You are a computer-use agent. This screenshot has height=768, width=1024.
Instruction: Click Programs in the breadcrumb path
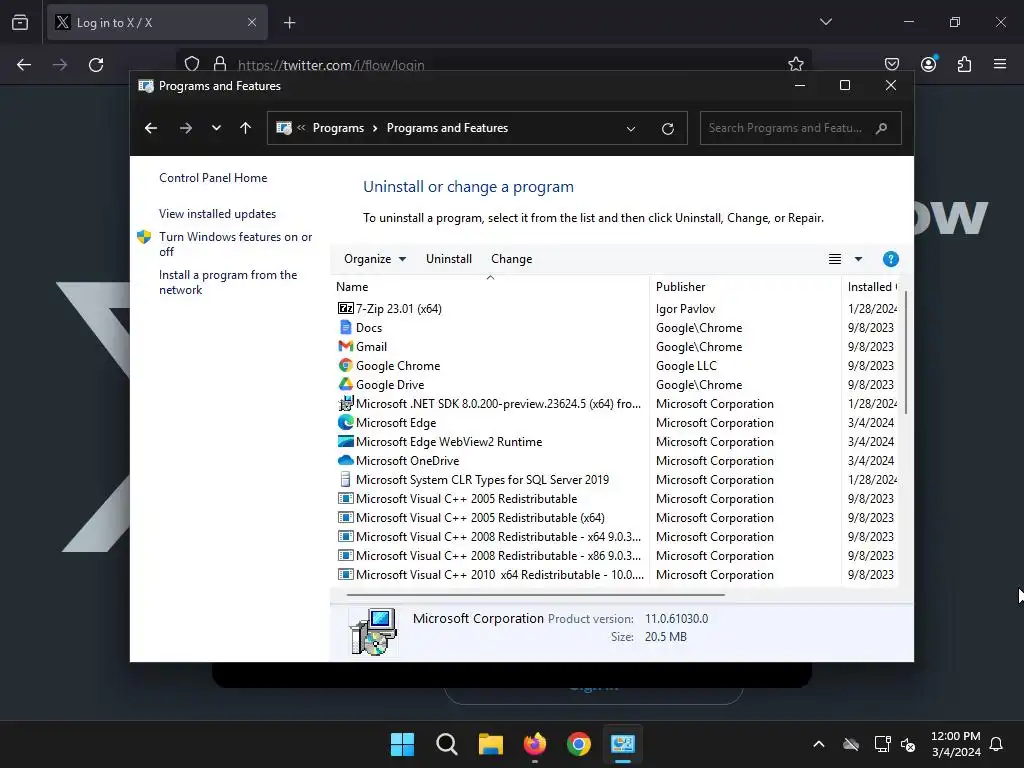point(338,128)
